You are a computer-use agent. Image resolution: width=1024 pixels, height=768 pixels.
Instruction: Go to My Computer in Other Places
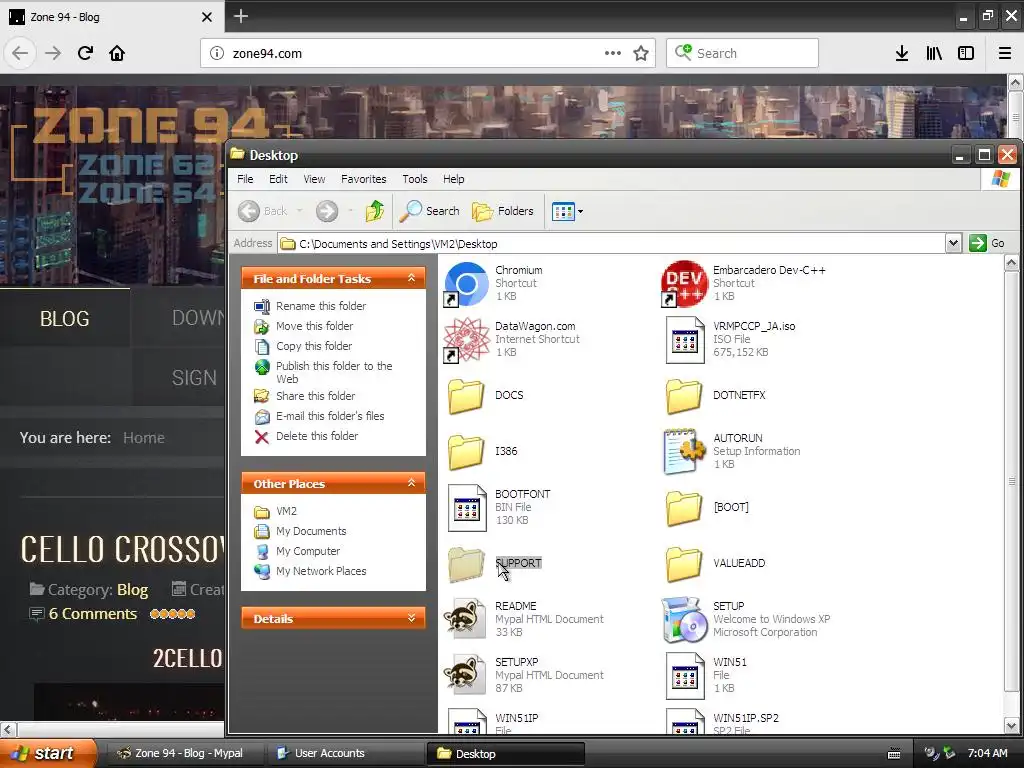(308, 551)
